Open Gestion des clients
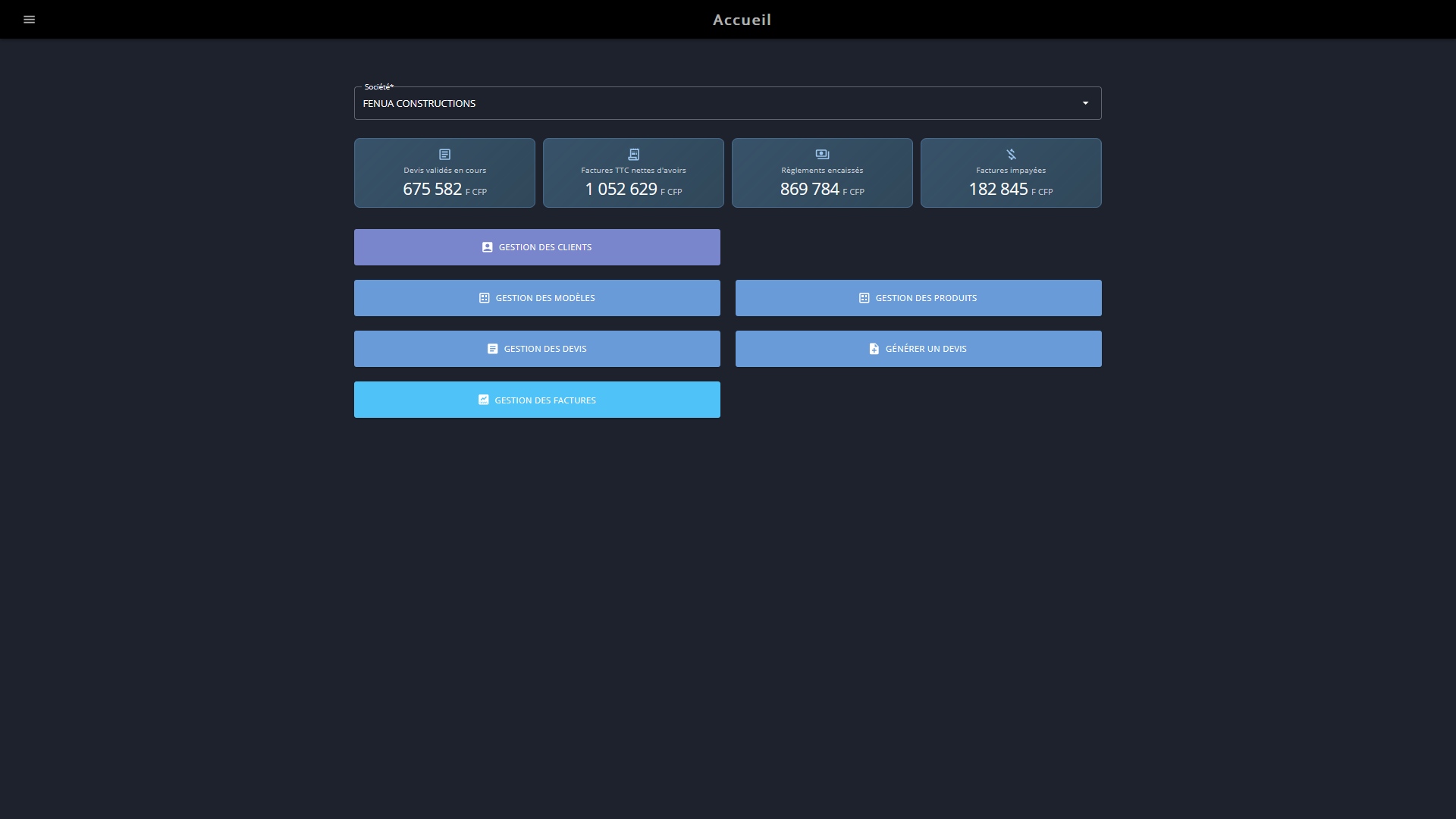The height and width of the screenshot is (819, 1456). point(537,247)
